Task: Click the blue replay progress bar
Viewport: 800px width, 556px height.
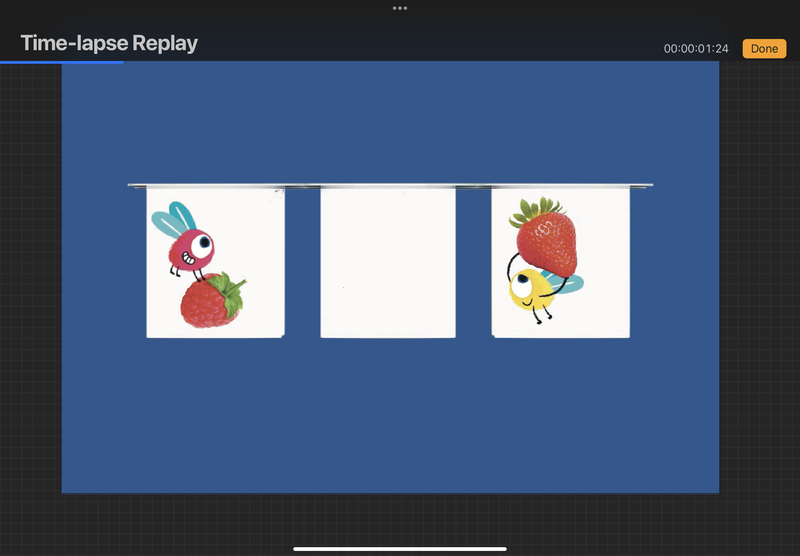Action: click(x=62, y=62)
